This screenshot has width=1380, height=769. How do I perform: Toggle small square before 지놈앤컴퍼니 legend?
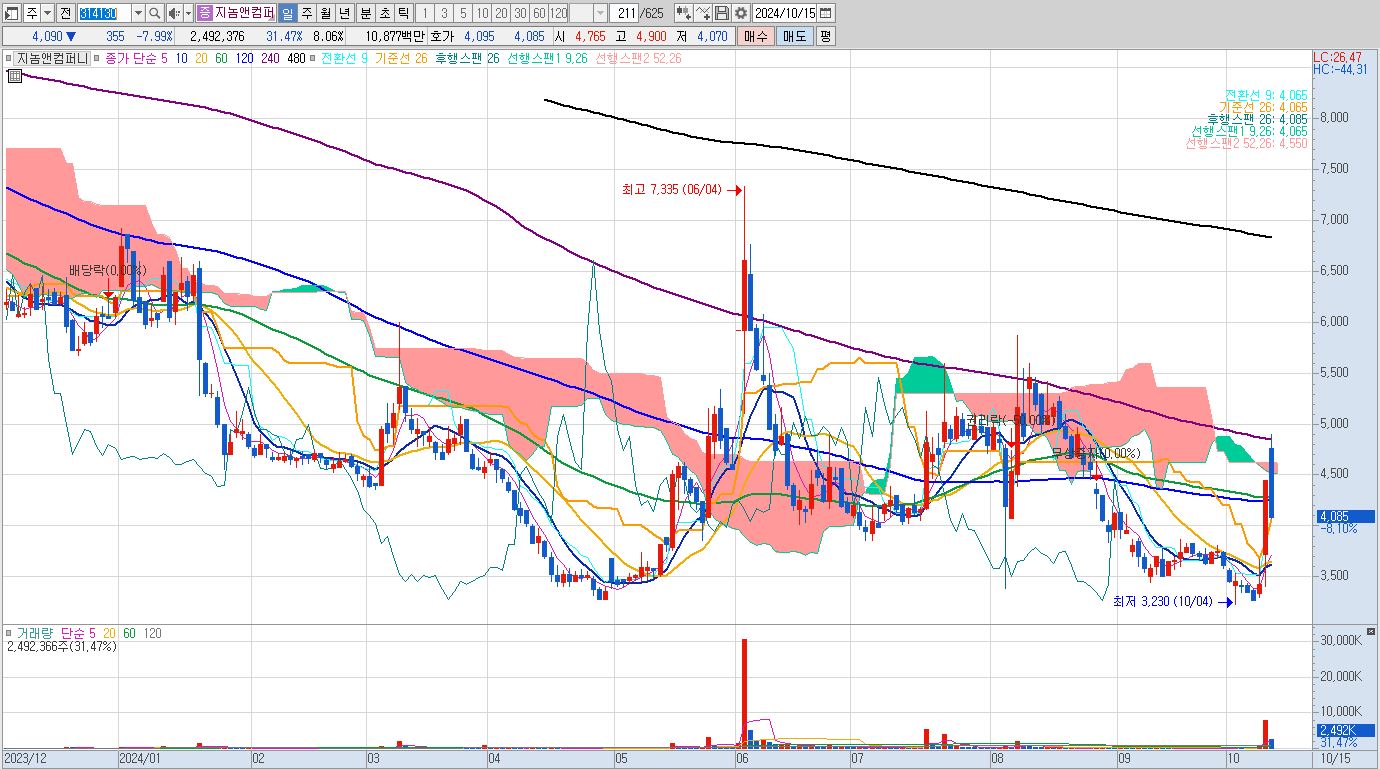tap(9, 58)
